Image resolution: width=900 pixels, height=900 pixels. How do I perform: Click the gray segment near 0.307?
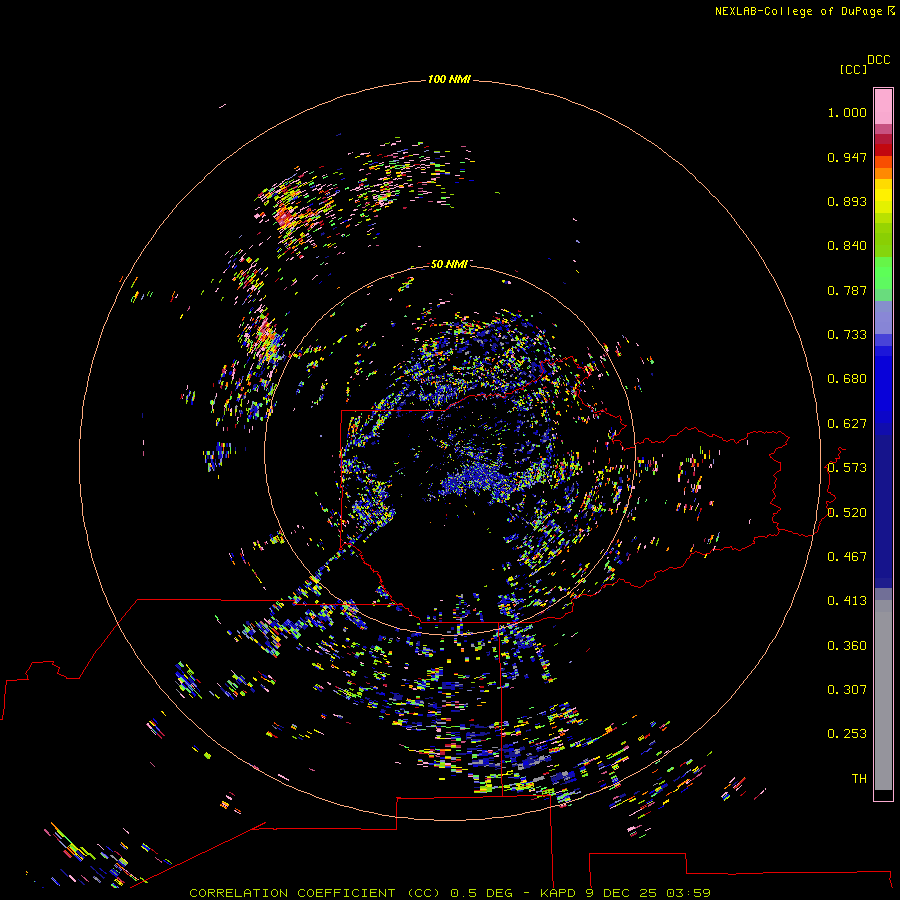[883, 690]
